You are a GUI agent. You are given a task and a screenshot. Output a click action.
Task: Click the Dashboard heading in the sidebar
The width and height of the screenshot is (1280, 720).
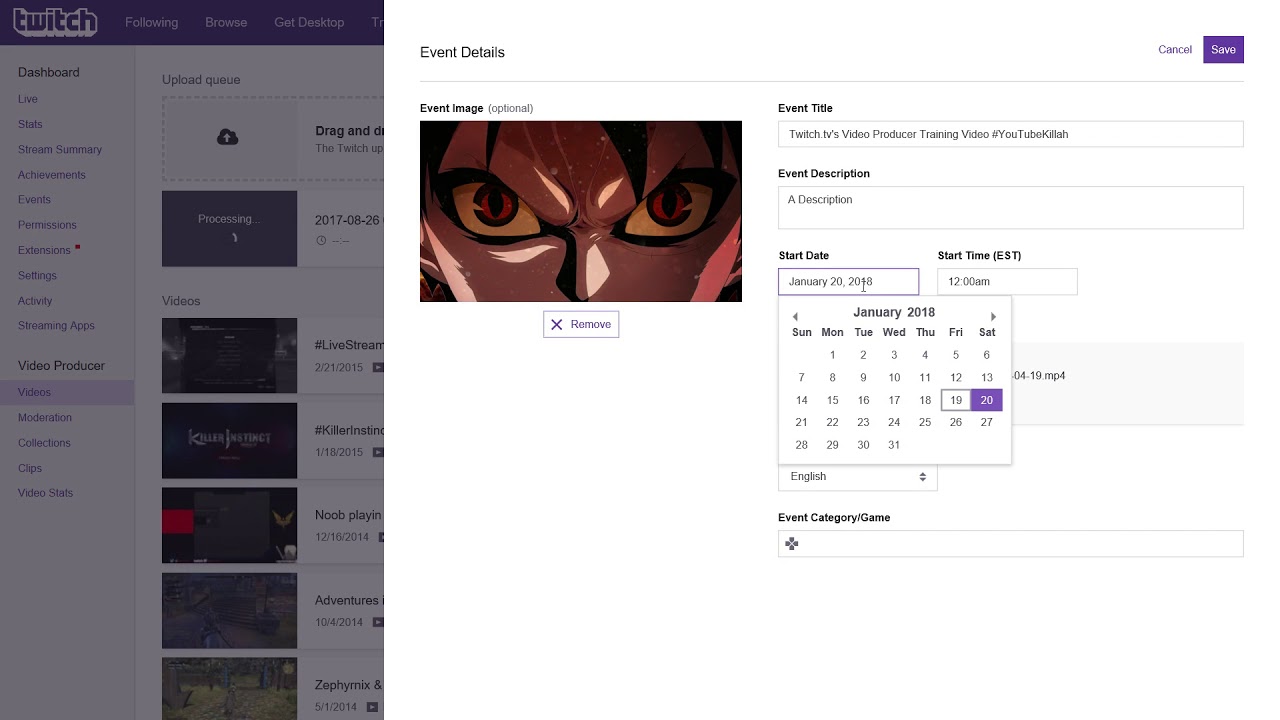click(48, 72)
